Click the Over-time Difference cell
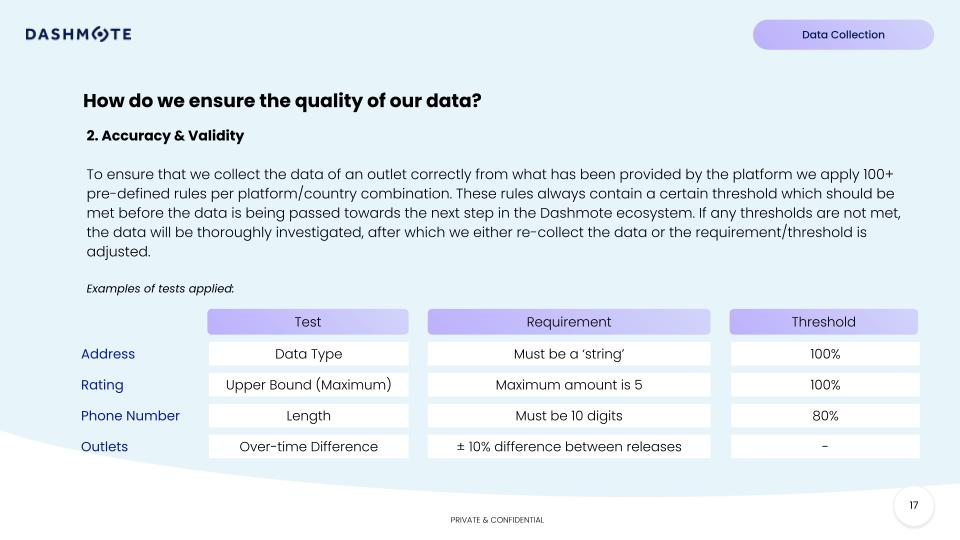The width and height of the screenshot is (960, 540). pyautogui.click(x=308, y=447)
